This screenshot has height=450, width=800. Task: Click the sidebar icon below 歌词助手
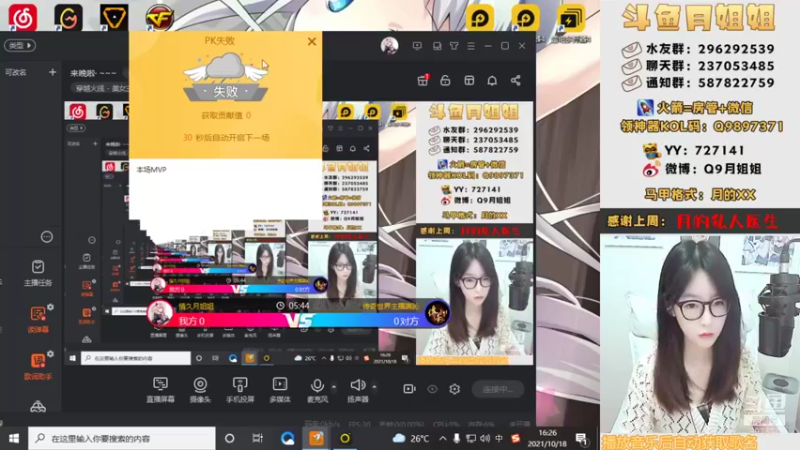pyautogui.click(x=38, y=407)
